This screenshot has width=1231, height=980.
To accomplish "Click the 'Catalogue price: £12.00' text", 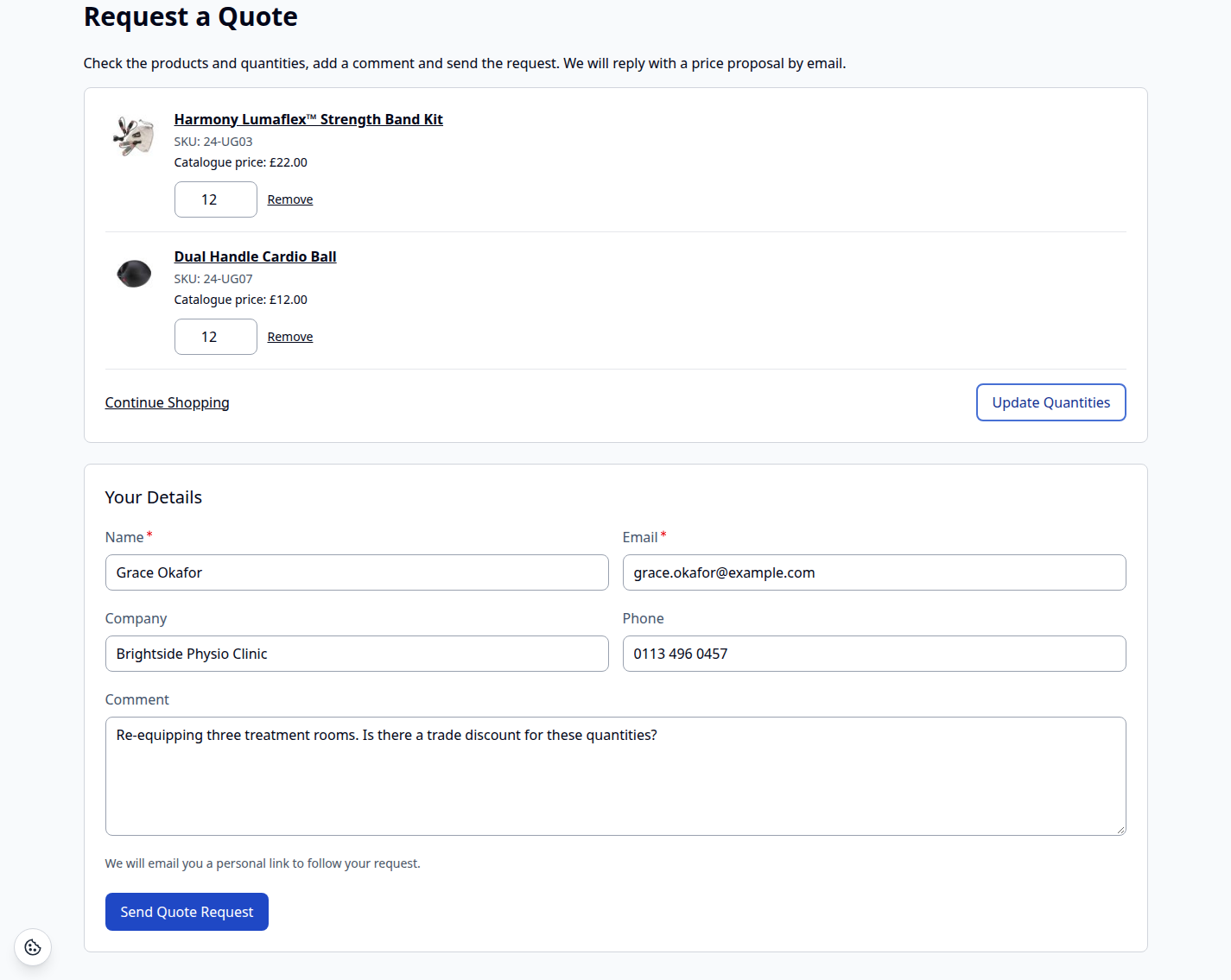I will 241,300.
